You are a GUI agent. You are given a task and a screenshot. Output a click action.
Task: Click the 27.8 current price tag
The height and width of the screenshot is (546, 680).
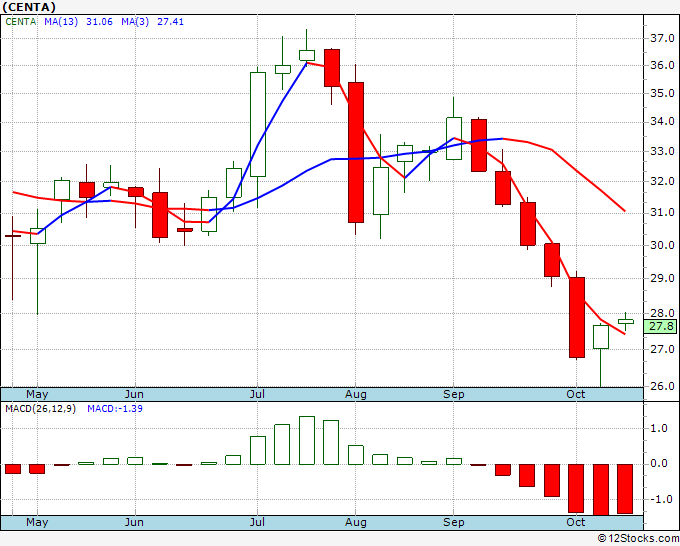click(660, 326)
